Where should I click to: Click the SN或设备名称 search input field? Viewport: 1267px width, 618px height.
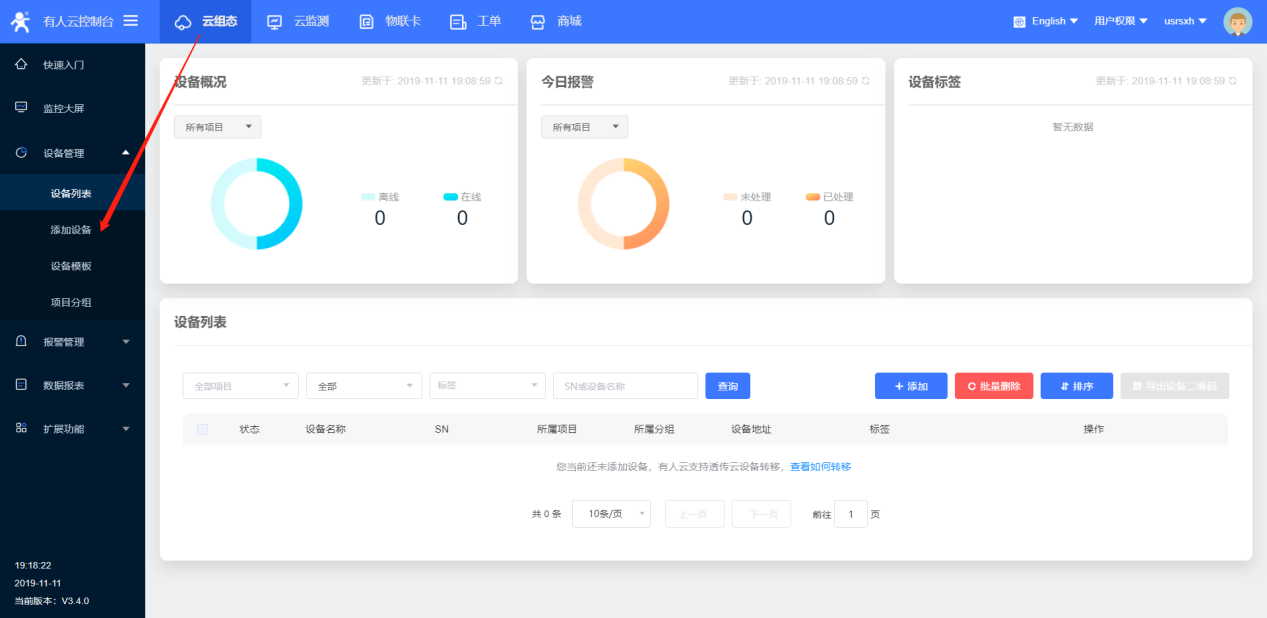(x=625, y=386)
